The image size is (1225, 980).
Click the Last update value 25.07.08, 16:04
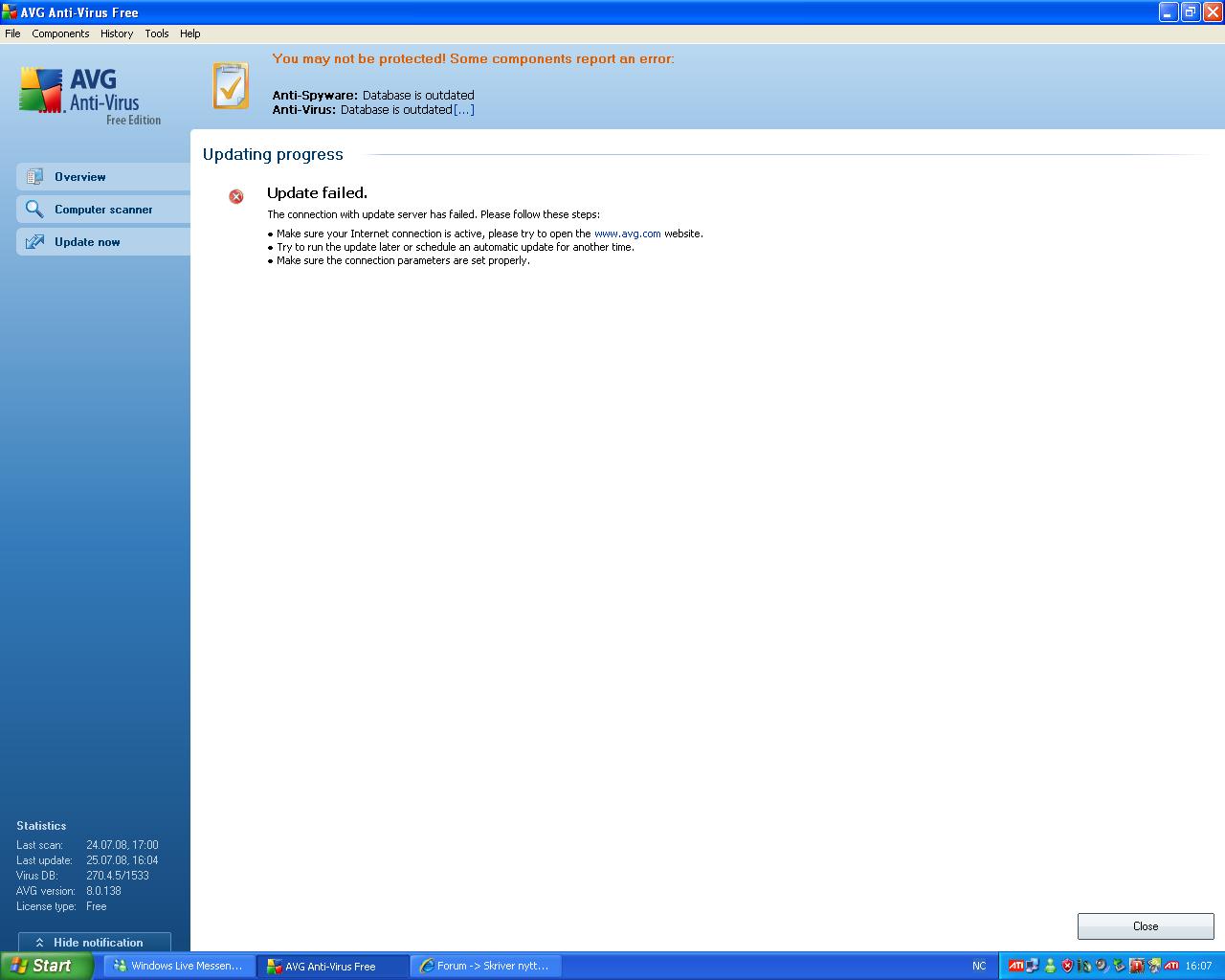[122, 860]
